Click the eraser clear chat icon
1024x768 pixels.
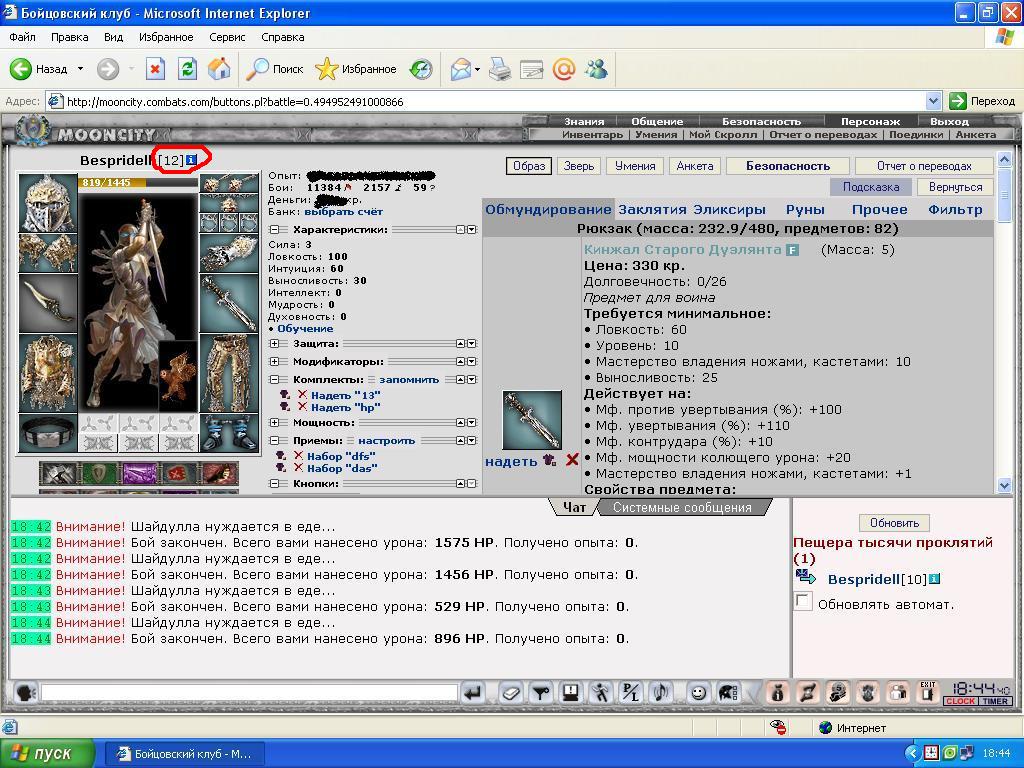pyautogui.click(x=511, y=692)
